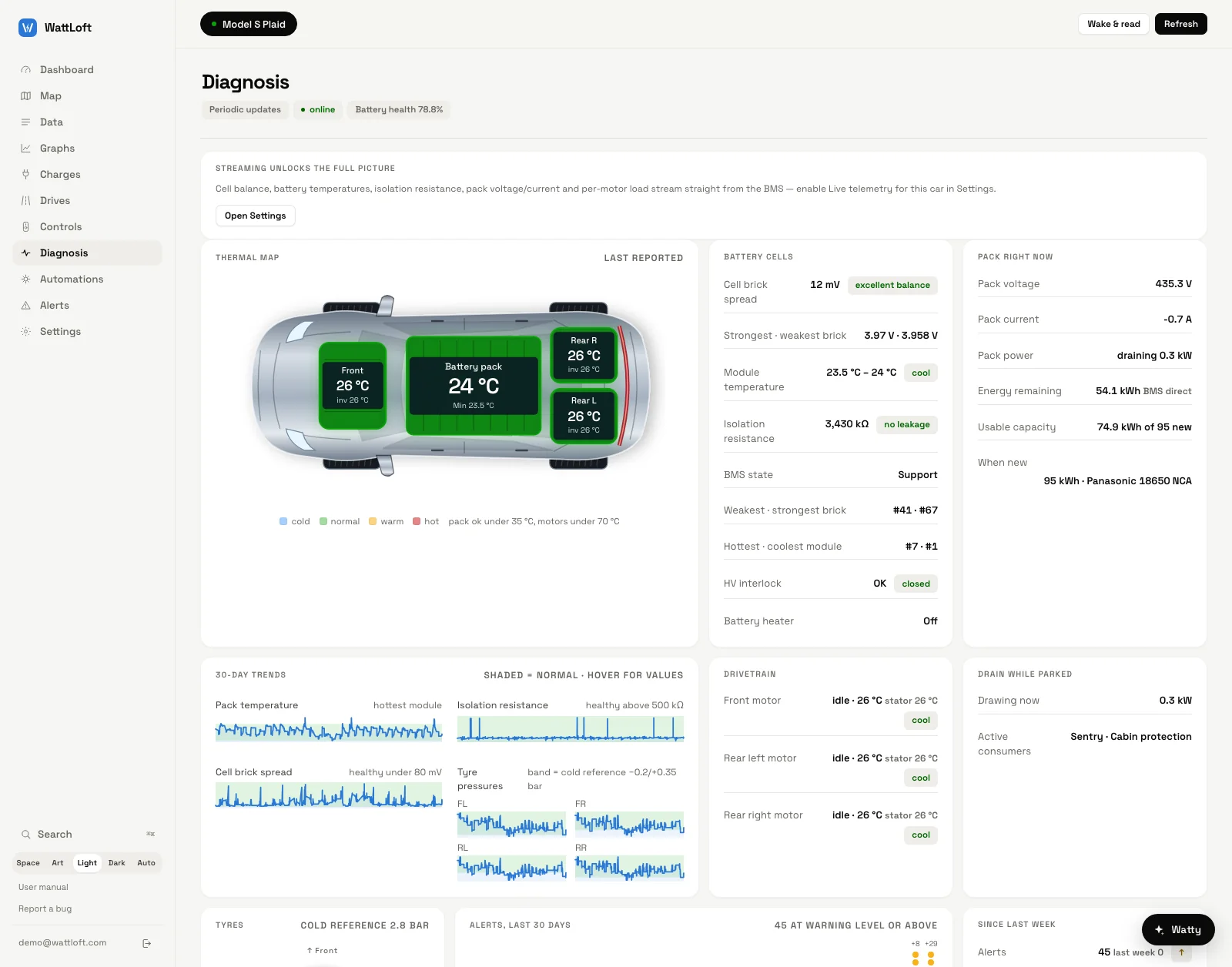Click the Search magnifier icon

(25, 835)
